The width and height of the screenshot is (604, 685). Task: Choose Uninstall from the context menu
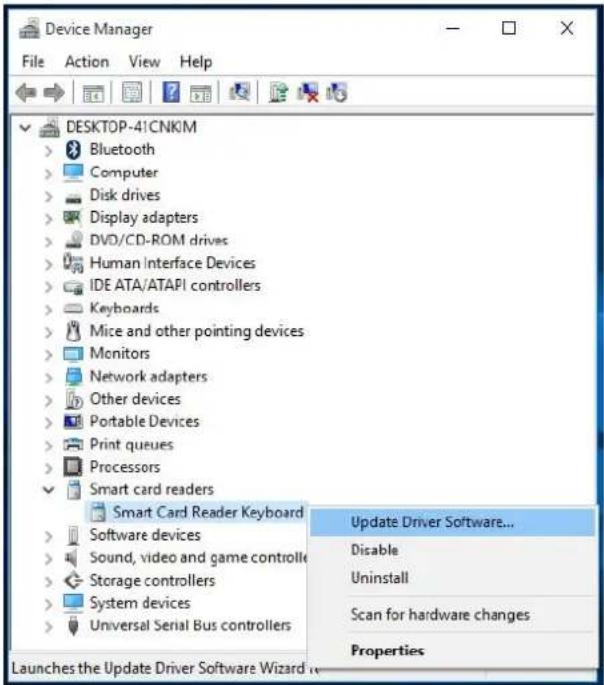(452, 578)
